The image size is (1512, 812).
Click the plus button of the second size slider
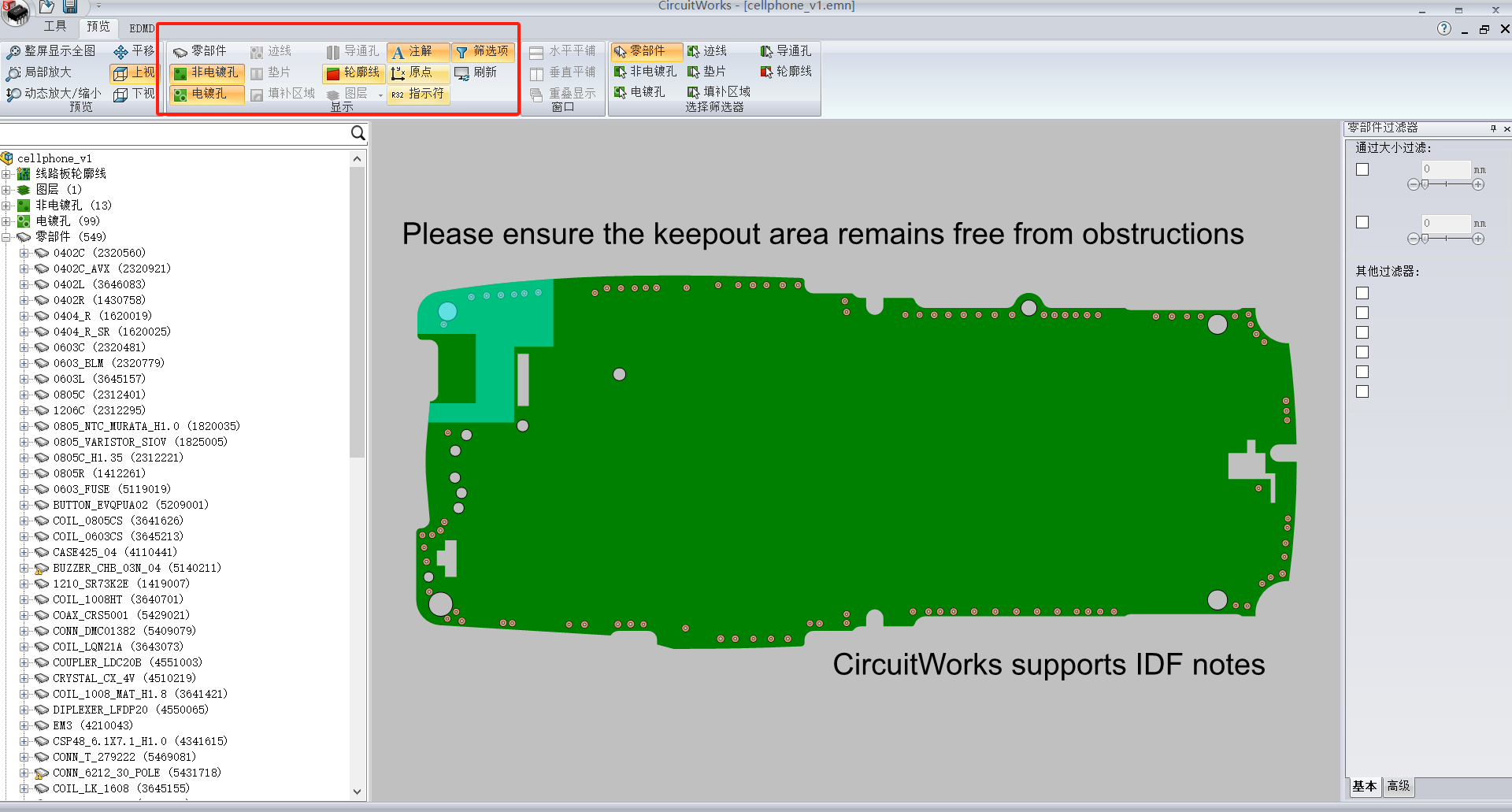1478,239
